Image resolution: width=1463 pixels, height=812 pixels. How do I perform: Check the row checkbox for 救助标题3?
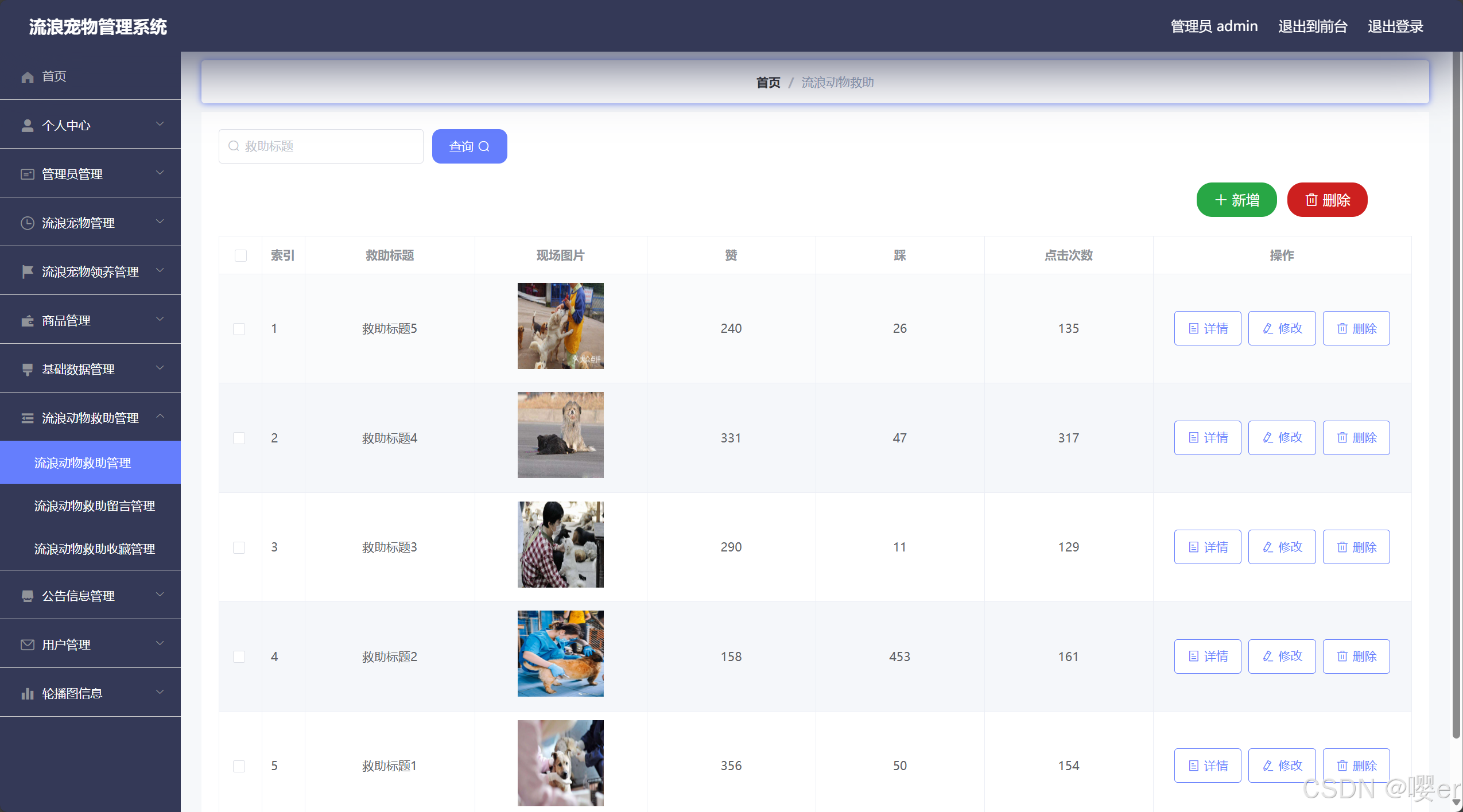click(x=239, y=547)
